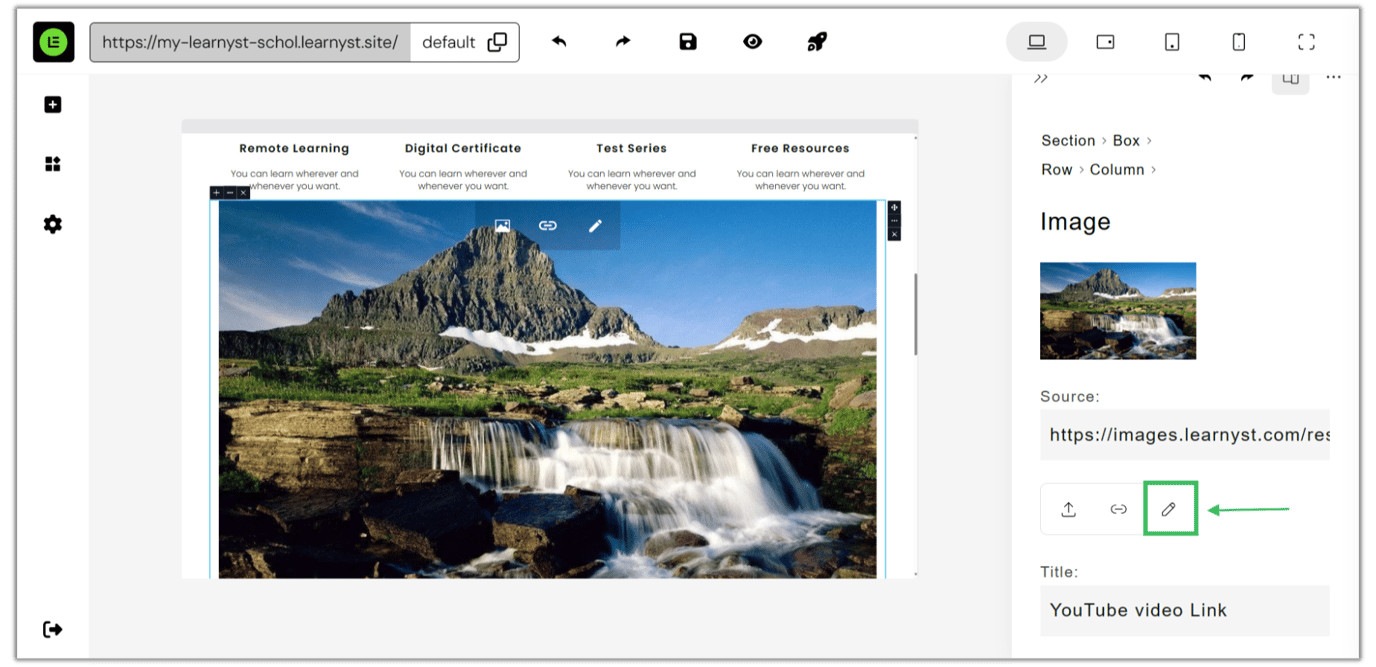Log out via the bottom sidebar icon
Viewport: 1376px width, 667px height.
click(53, 629)
